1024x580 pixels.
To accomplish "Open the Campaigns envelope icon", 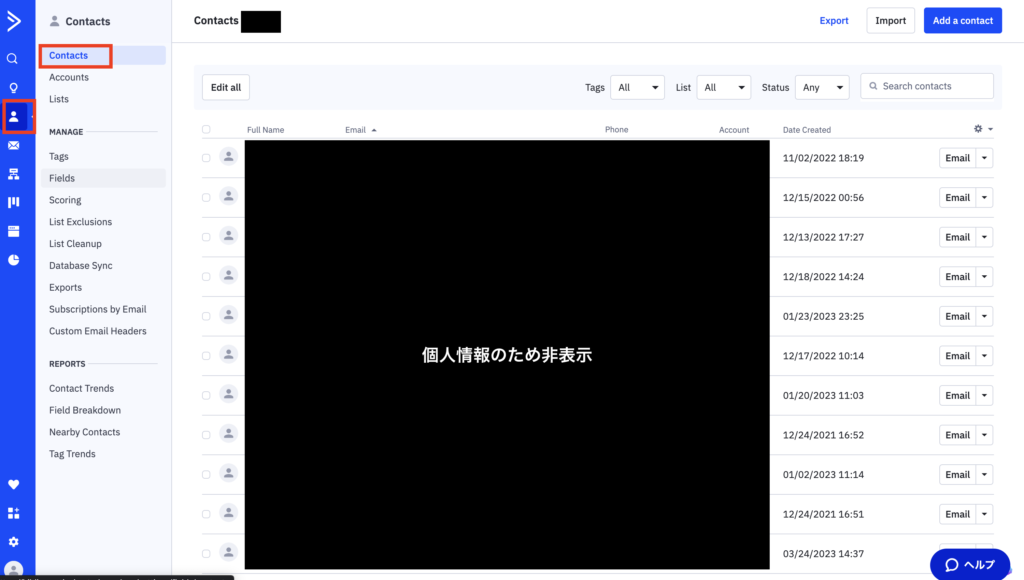I will click(14, 146).
